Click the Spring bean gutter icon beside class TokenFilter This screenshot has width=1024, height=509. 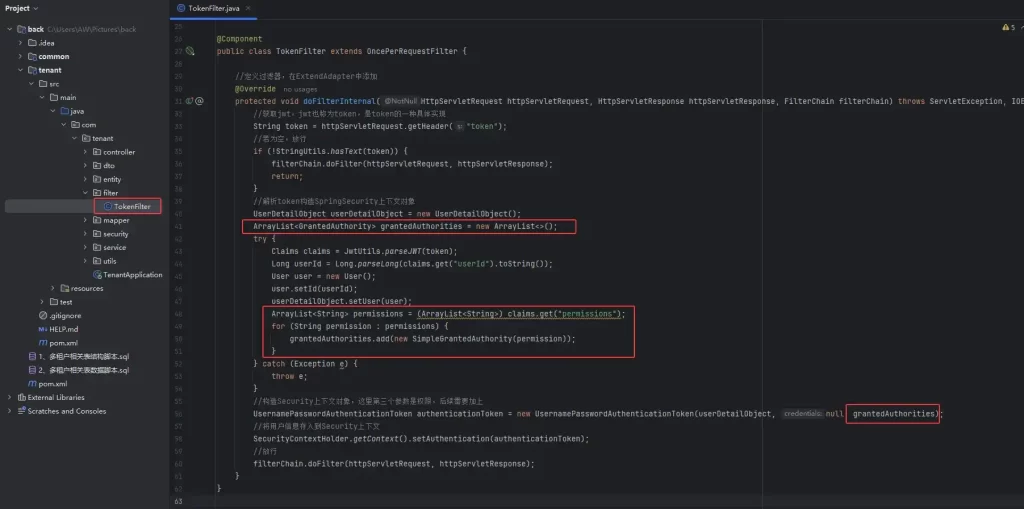(x=190, y=51)
